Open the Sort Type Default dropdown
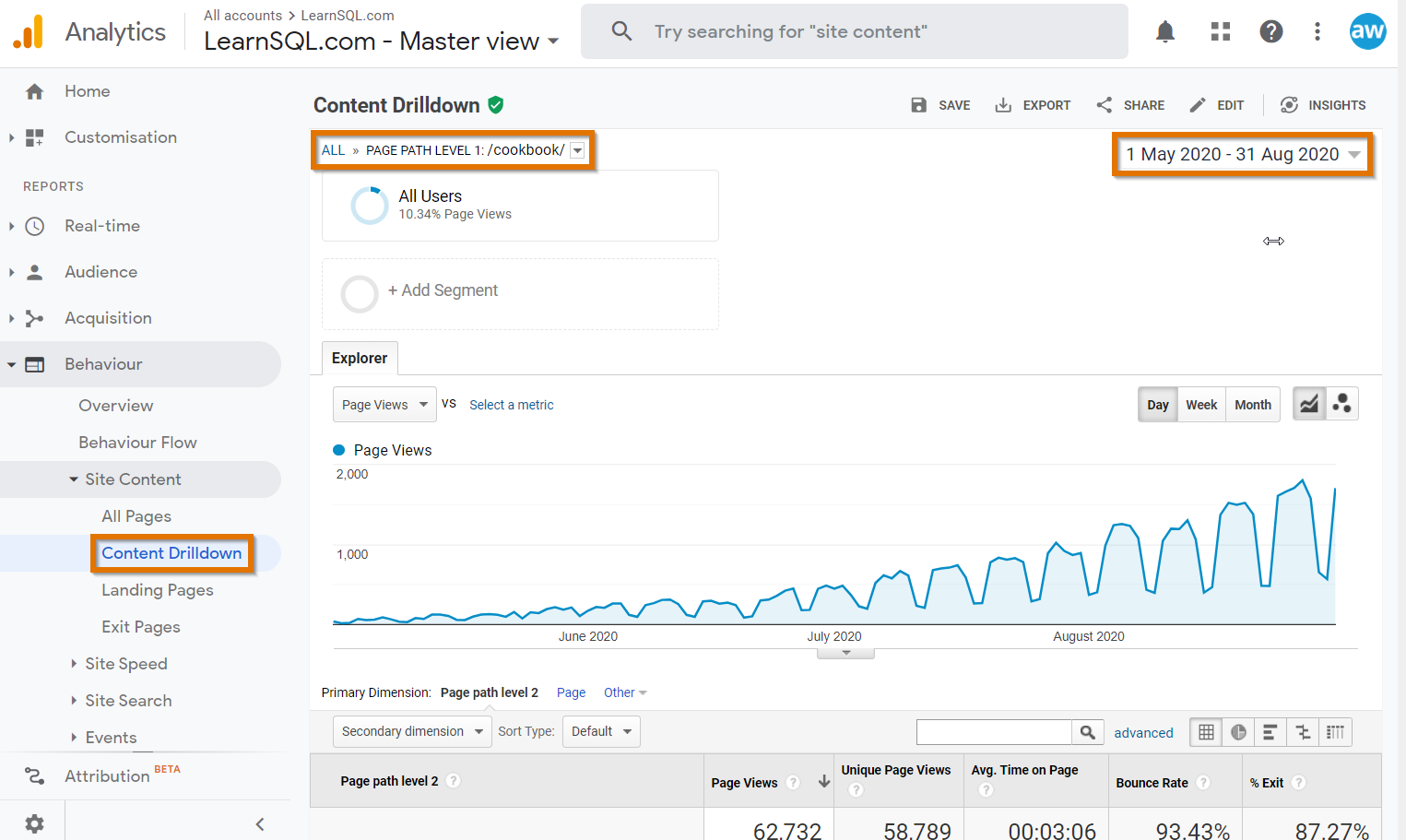 pyautogui.click(x=601, y=732)
